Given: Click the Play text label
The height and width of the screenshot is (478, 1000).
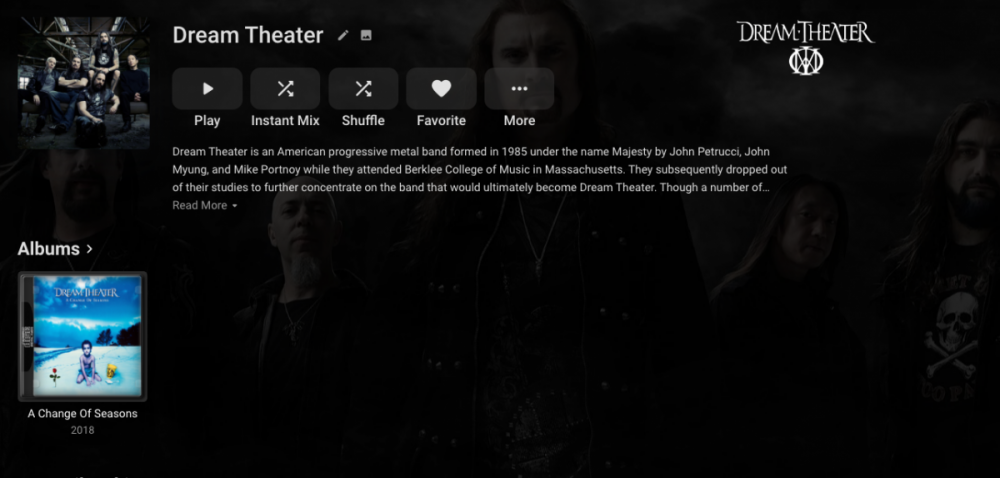Looking at the screenshot, I should pos(207,120).
